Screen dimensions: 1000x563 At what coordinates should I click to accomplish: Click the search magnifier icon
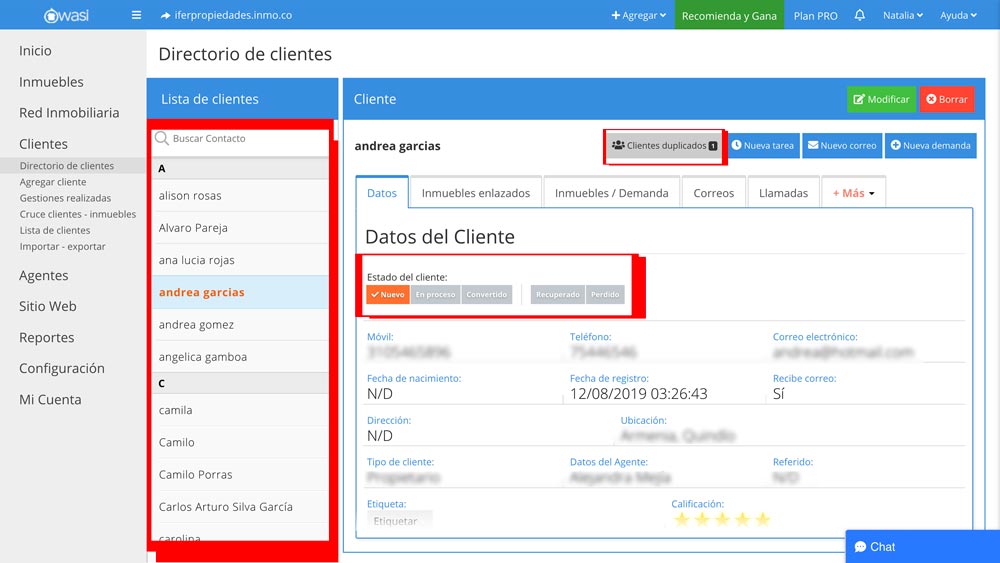(162, 139)
